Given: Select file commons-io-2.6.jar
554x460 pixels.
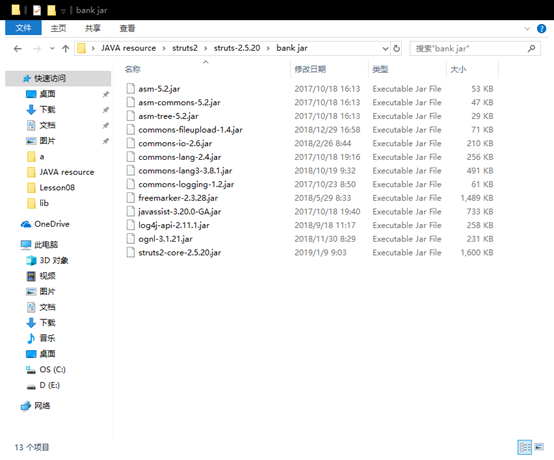Looking at the screenshot, I should pos(175,143).
